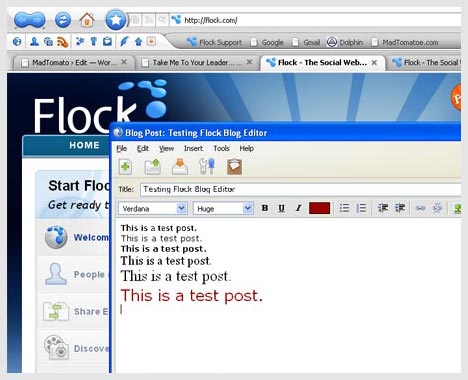Open the People sidebar icon
The width and height of the screenshot is (468, 380).
pyautogui.click(x=34, y=41)
